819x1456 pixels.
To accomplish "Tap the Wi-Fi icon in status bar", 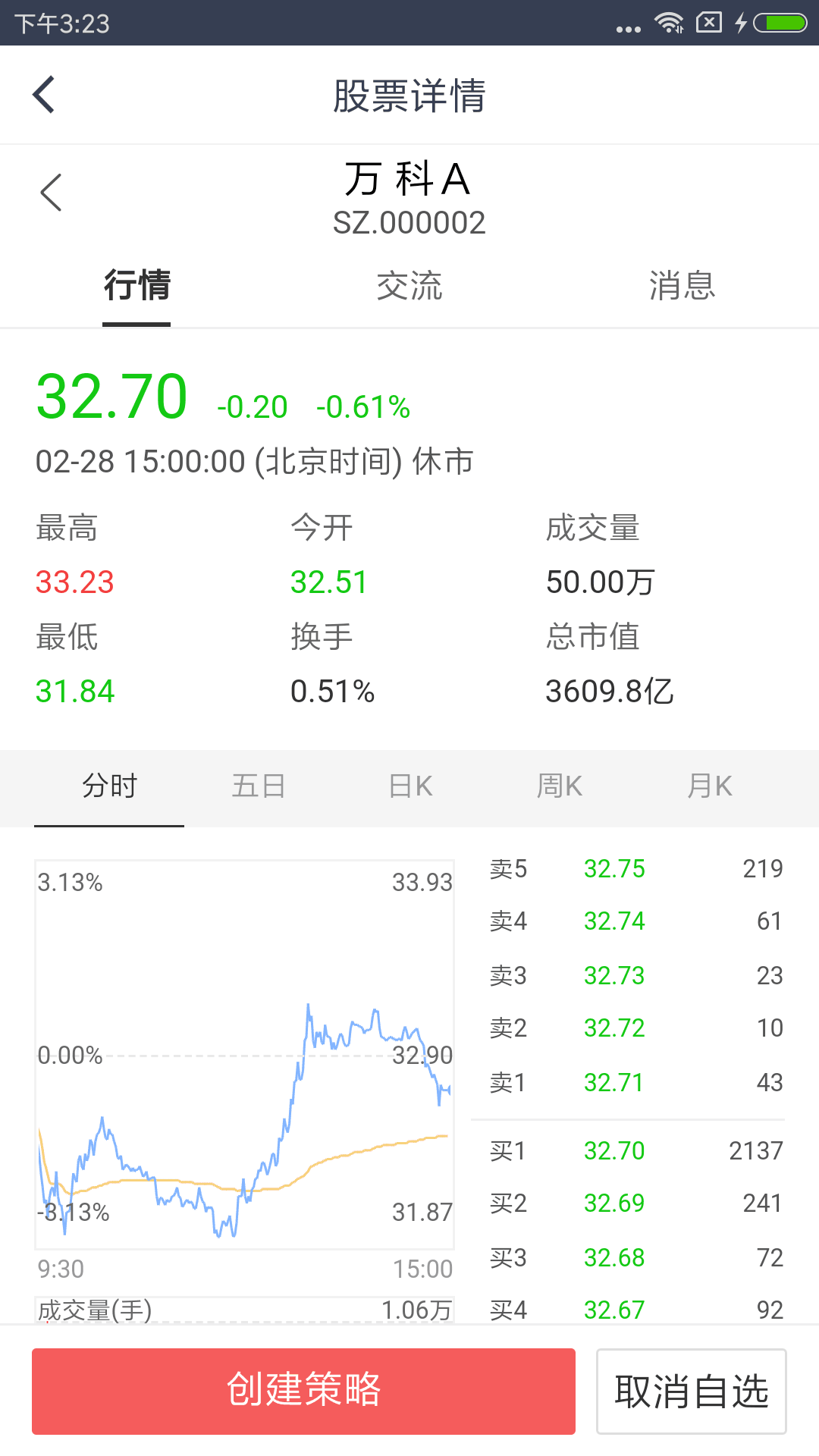I will tap(669, 23).
